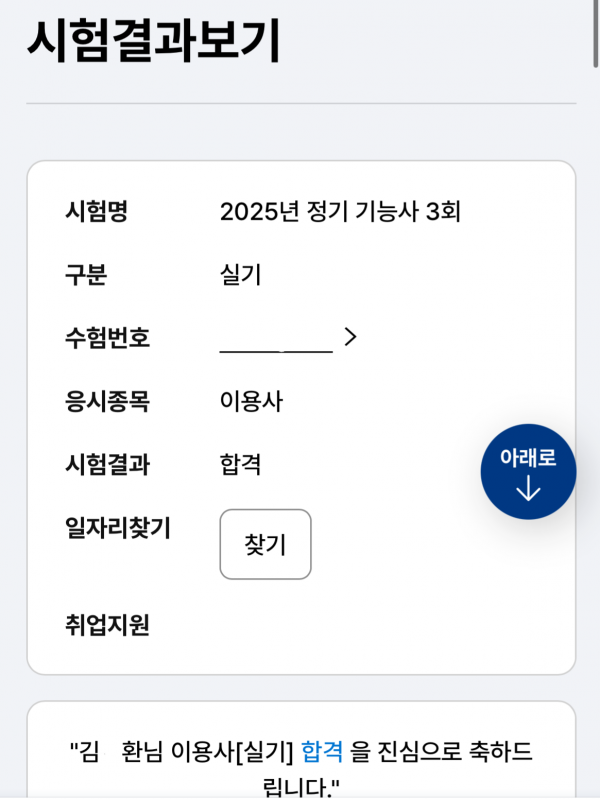The width and height of the screenshot is (600, 799).
Task: Click the chevron next to 수험번호
Action: (350, 338)
